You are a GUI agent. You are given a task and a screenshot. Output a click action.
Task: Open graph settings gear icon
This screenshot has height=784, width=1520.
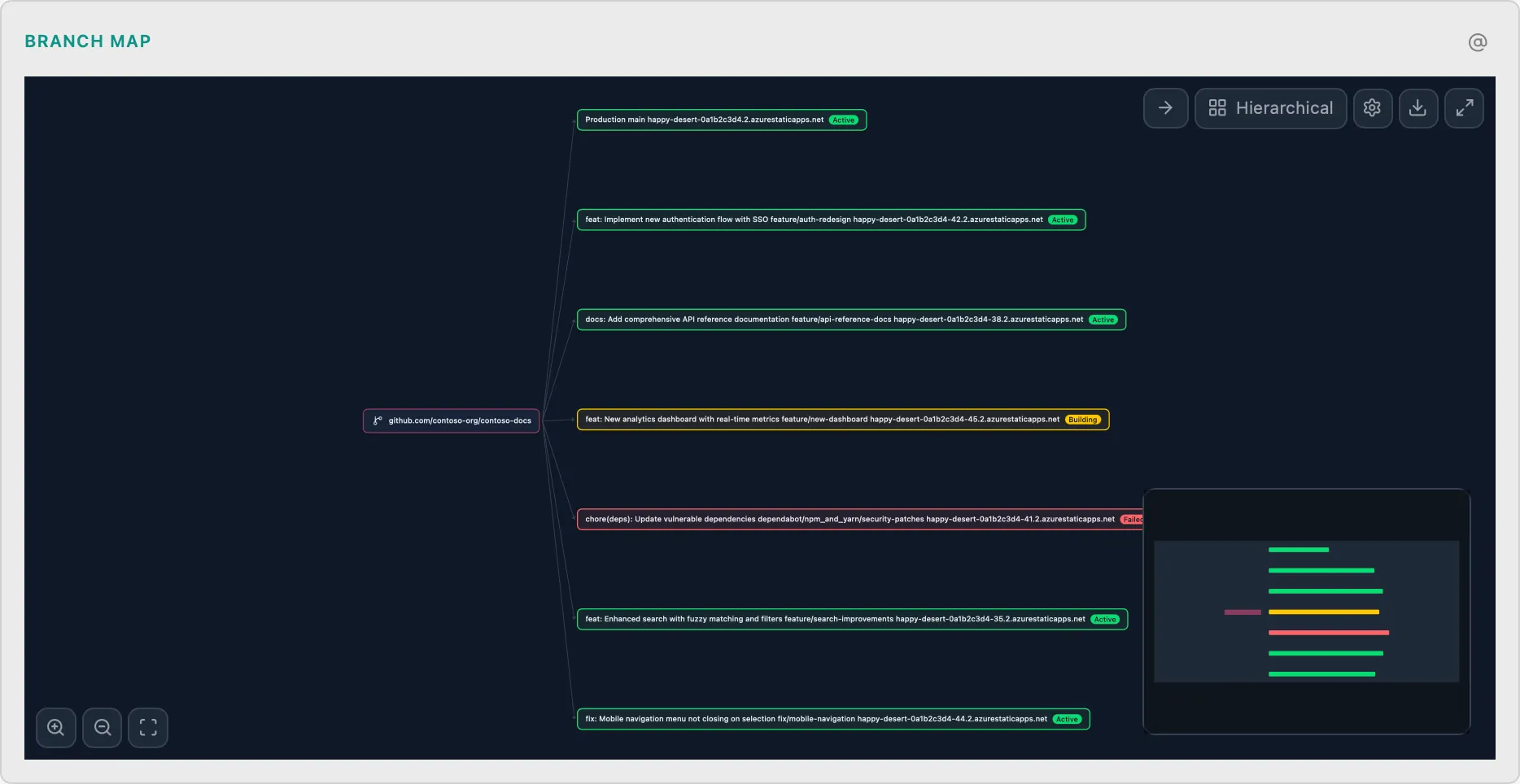coord(1372,108)
